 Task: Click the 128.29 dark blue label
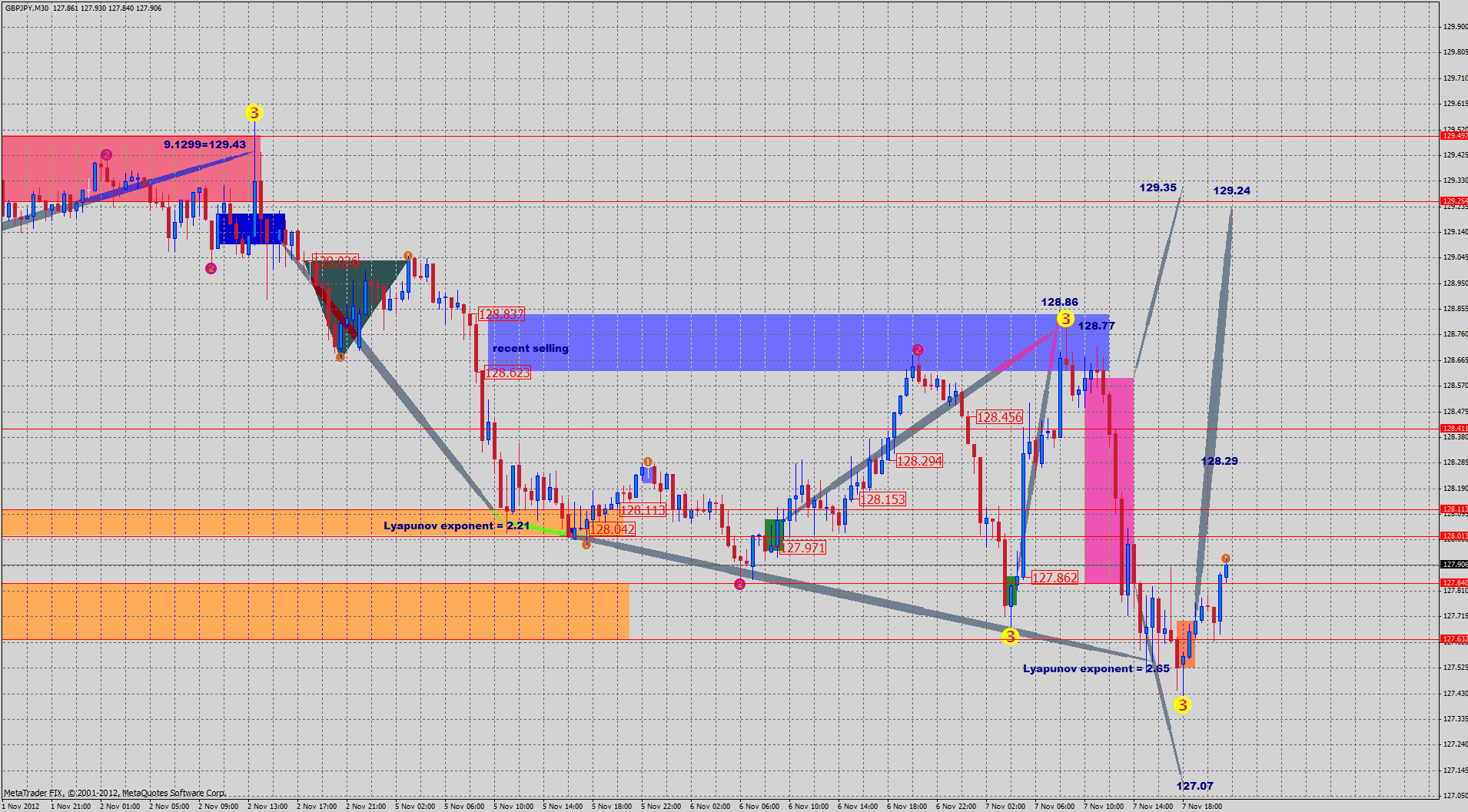click(x=1219, y=461)
